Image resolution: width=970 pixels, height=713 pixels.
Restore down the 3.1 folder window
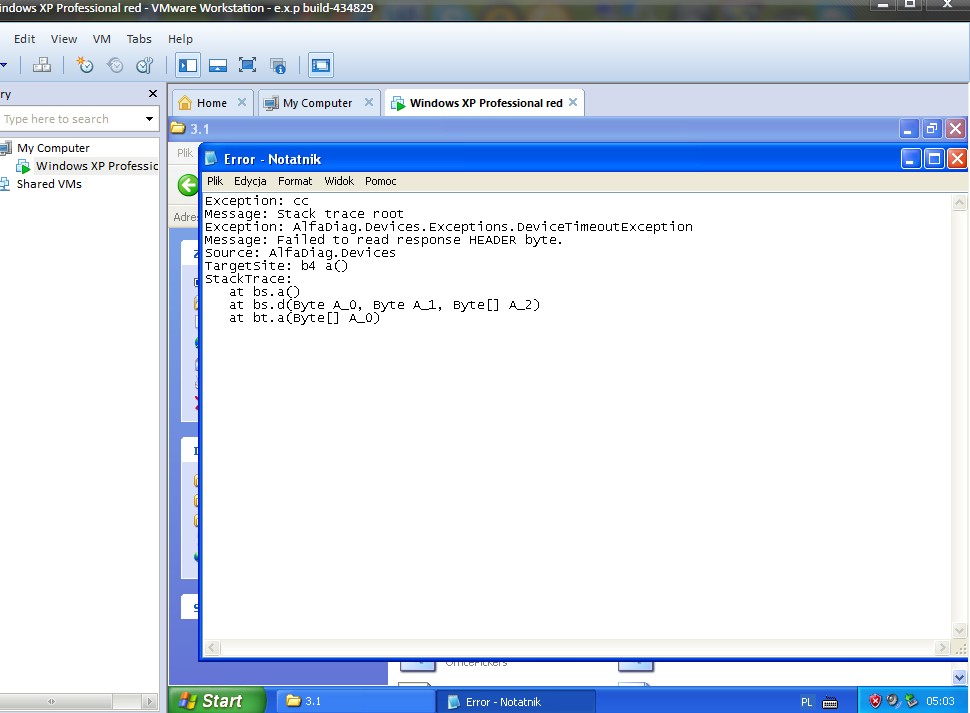click(932, 129)
